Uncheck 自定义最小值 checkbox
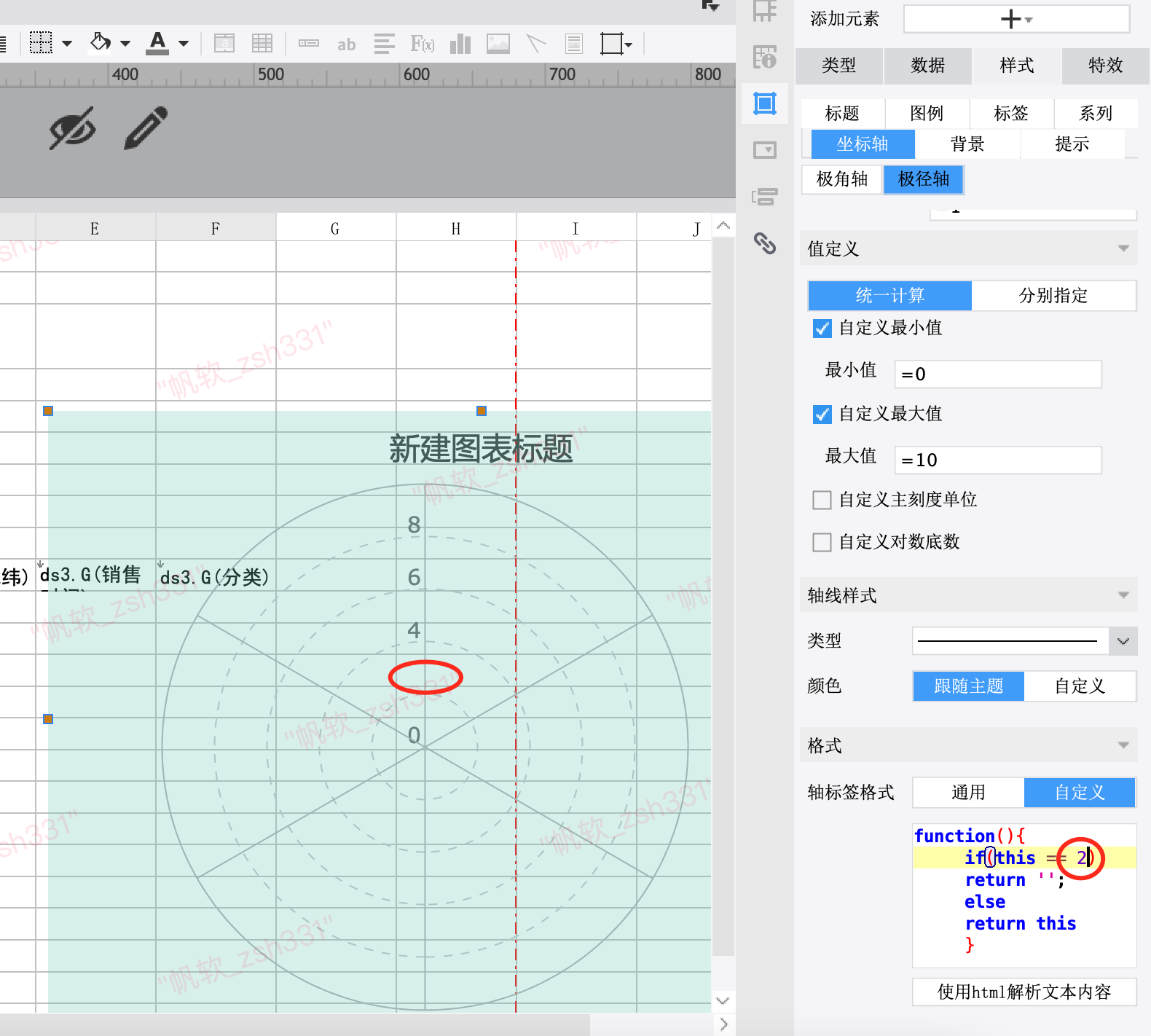1151x1036 pixels. click(822, 329)
